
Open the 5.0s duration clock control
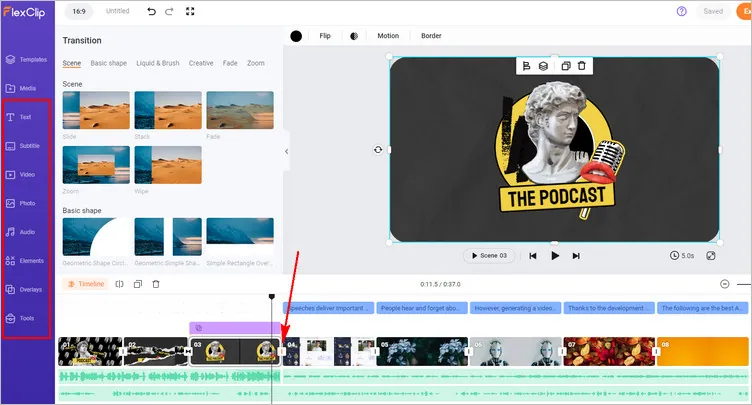click(x=682, y=256)
